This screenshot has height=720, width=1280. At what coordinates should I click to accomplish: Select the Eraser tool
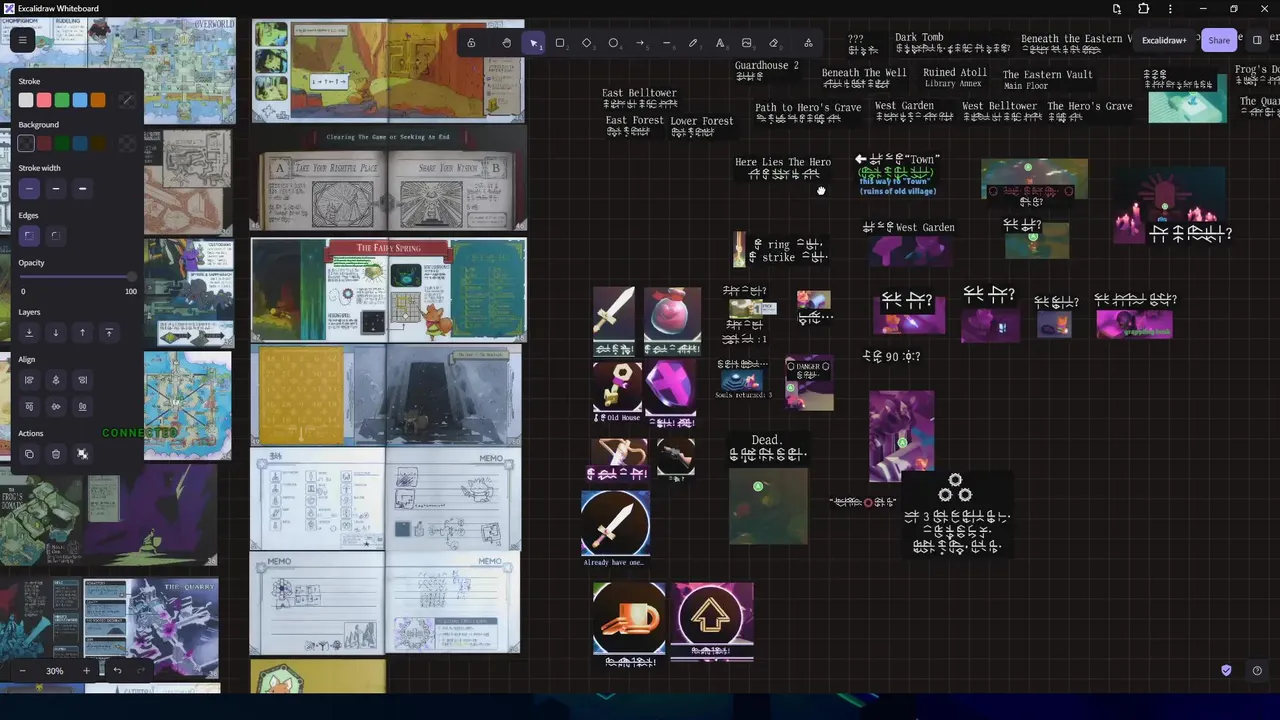coord(773,43)
